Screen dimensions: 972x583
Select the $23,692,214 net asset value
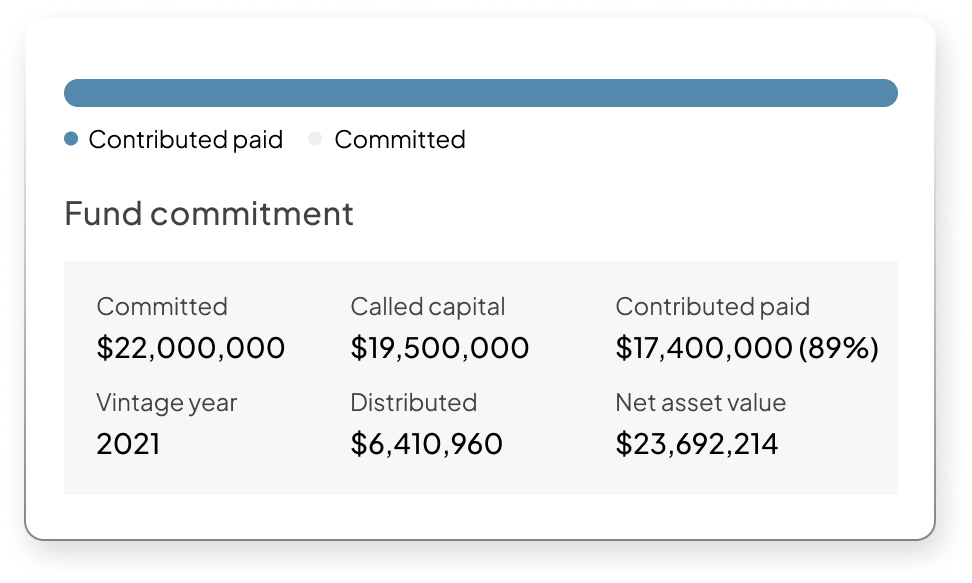pos(697,444)
